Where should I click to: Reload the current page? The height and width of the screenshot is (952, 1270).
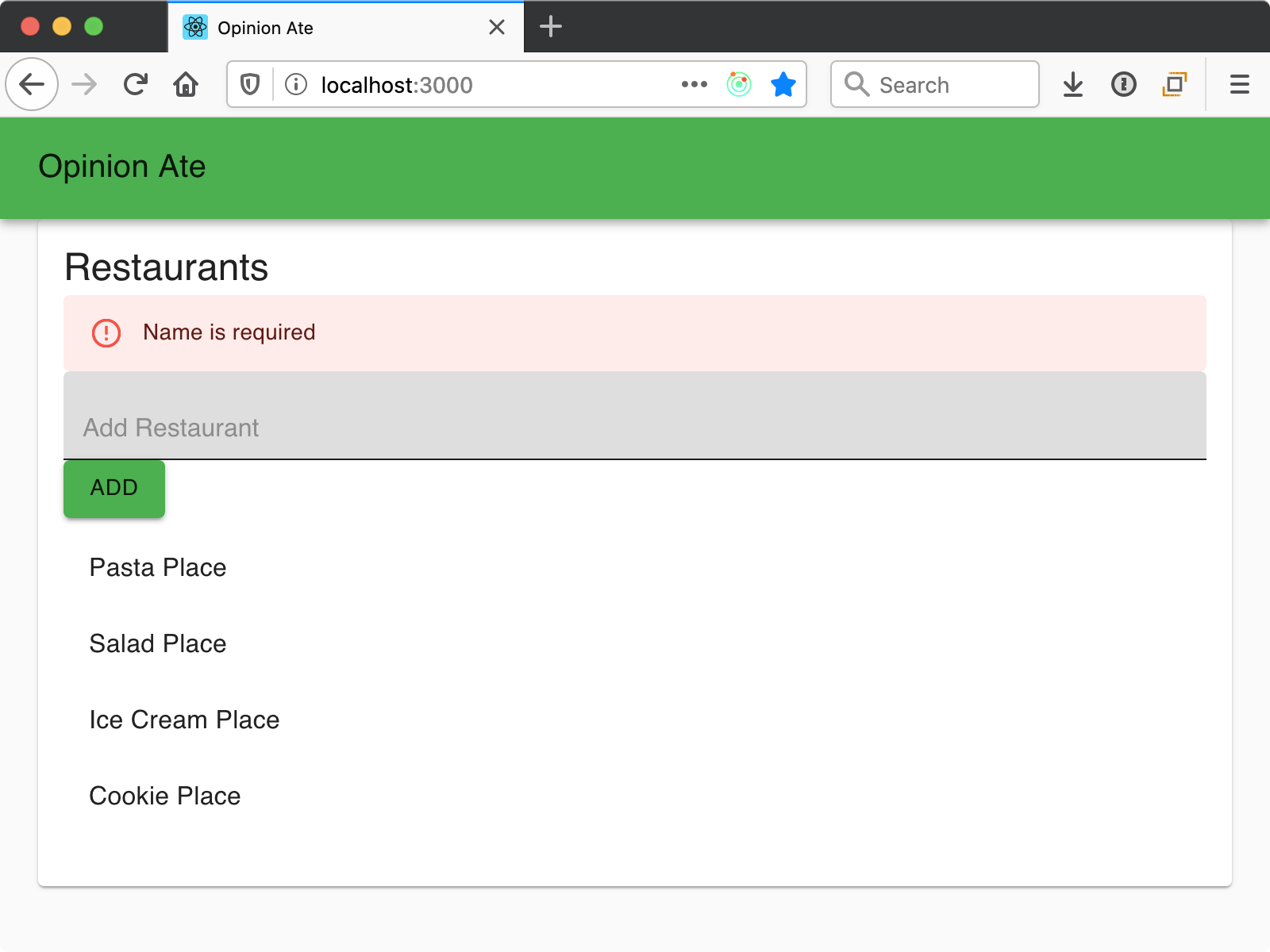[x=136, y=84]
